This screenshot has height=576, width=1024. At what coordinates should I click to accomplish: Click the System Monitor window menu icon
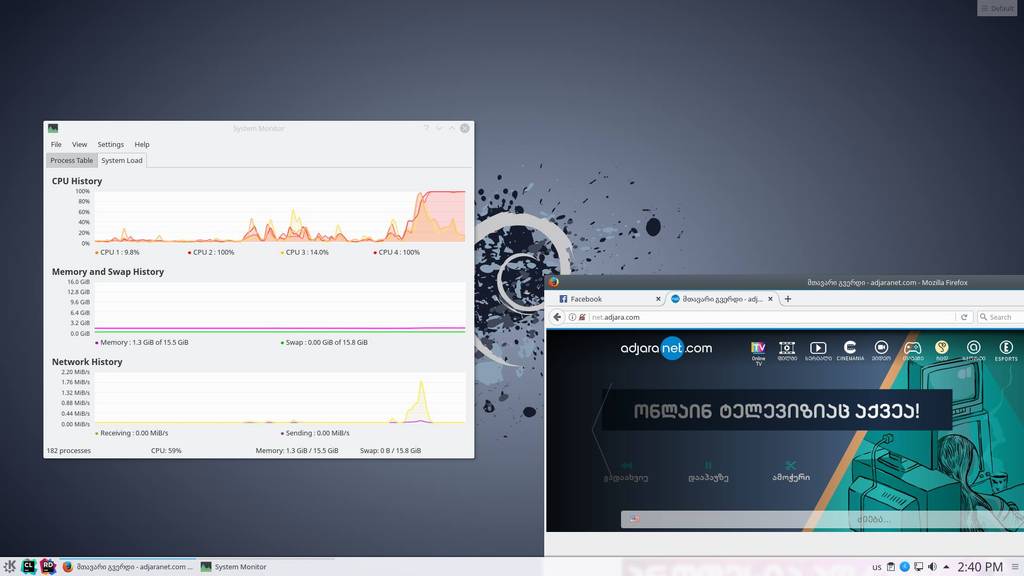[x=53, y=129]
